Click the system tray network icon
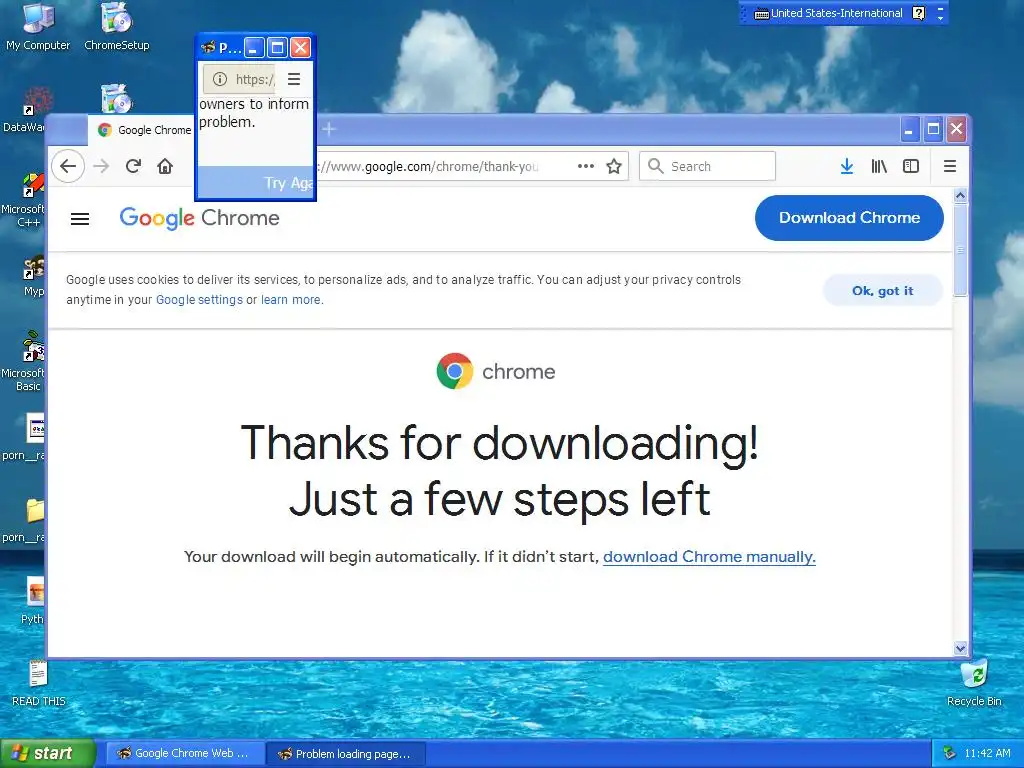The image size is (1024, 768). pyautogui.click(x=950, y=753)
